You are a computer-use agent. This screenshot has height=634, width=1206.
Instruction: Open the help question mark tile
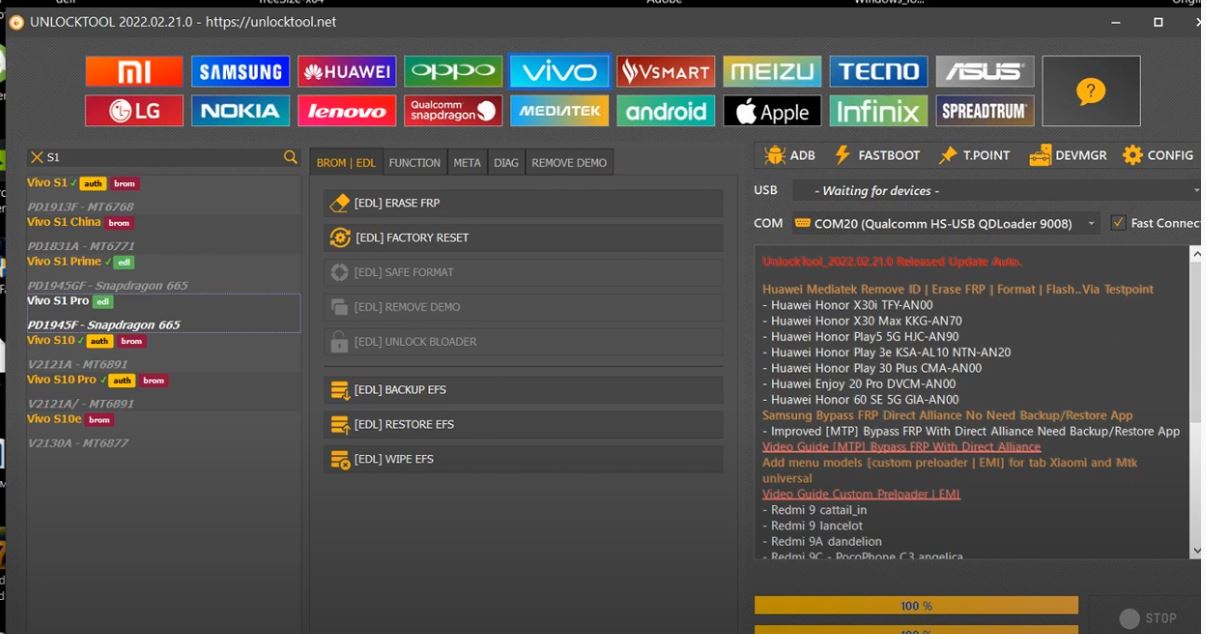1091,91
